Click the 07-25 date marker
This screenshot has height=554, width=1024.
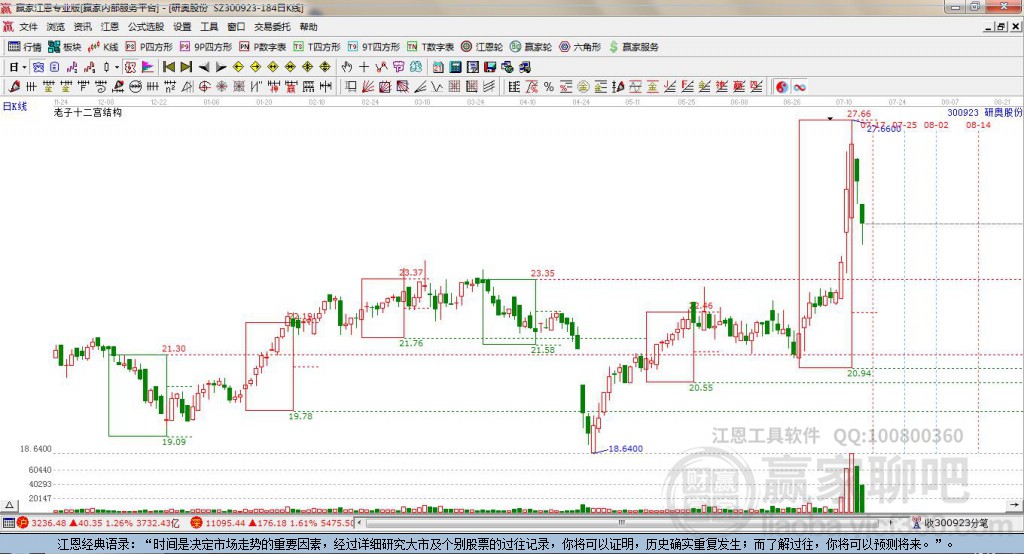click(904, 125)
